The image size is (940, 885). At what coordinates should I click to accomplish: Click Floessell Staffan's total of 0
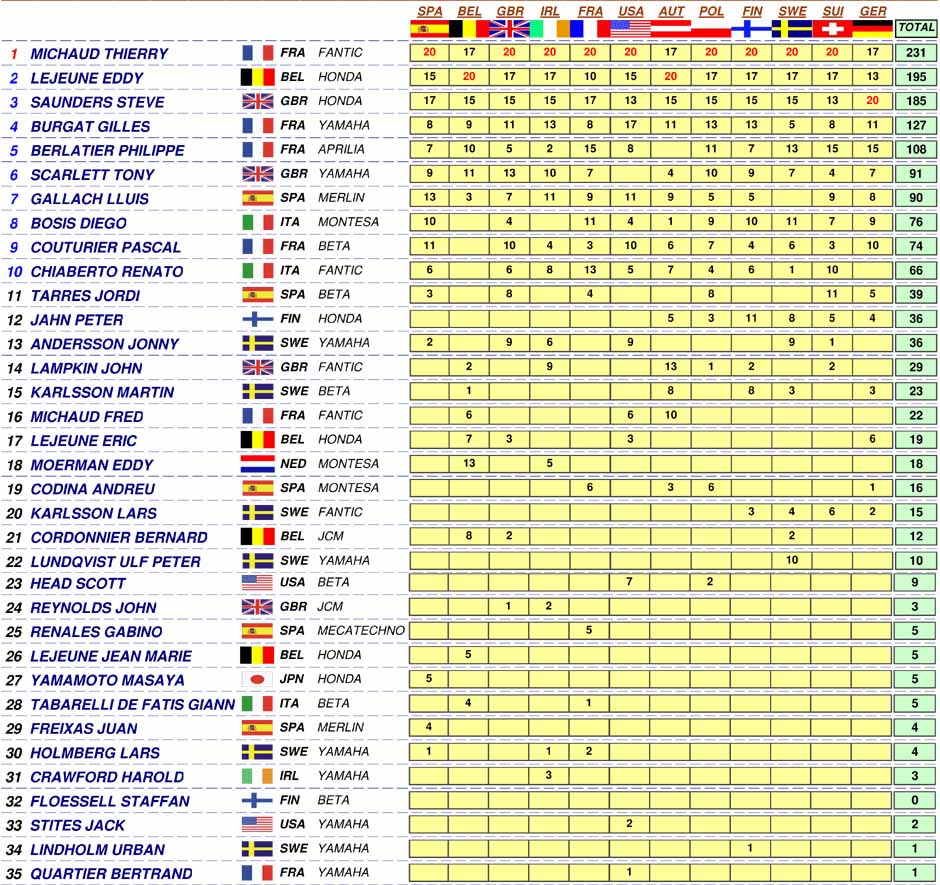pyautogui.click(x=915, y=800)
